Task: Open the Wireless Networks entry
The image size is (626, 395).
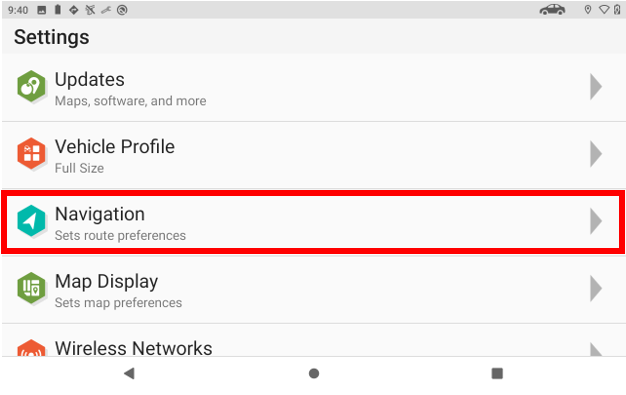Action: [313, 340]
